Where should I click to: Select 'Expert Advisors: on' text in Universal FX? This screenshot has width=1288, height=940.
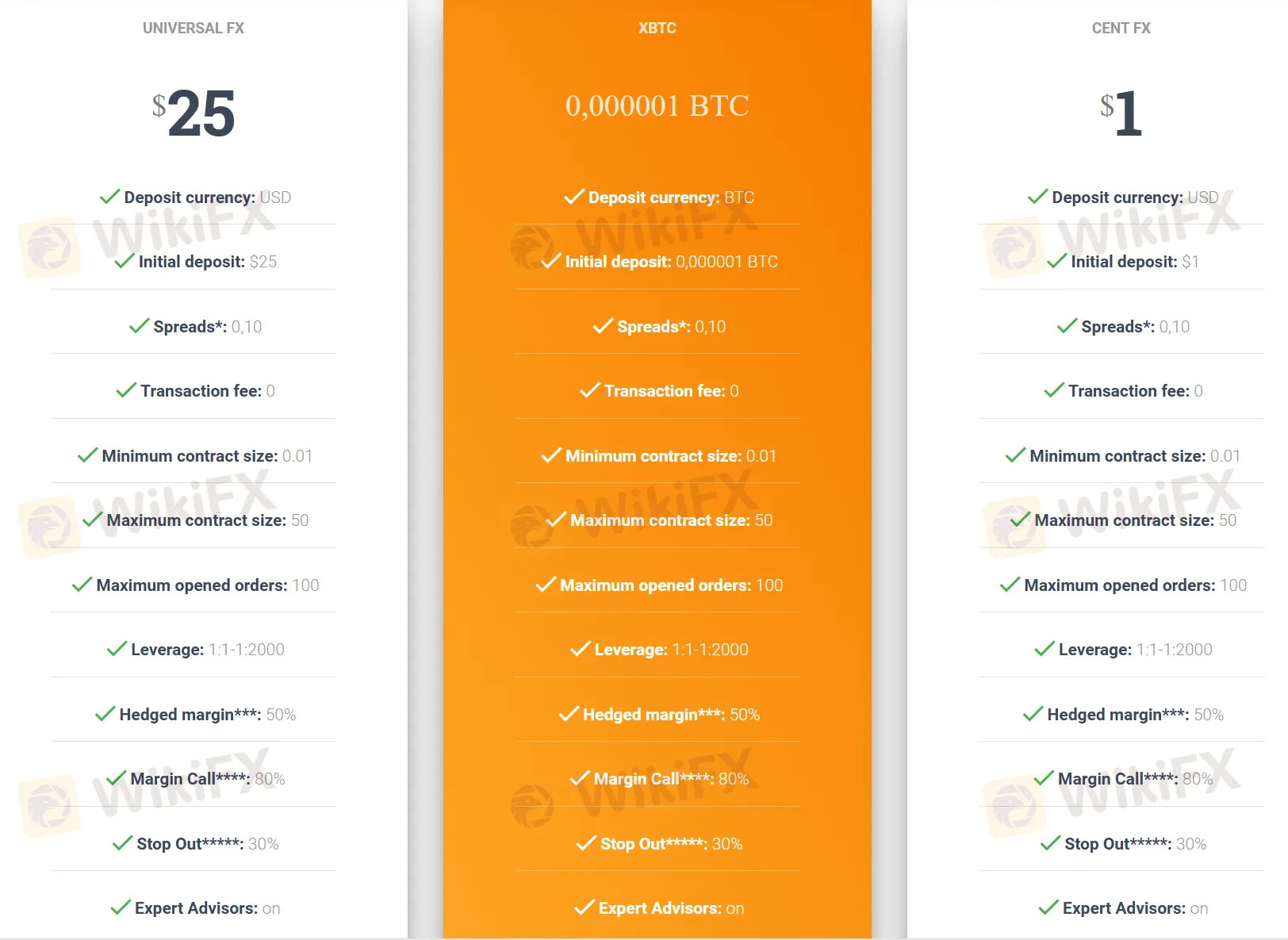point(208,908)
